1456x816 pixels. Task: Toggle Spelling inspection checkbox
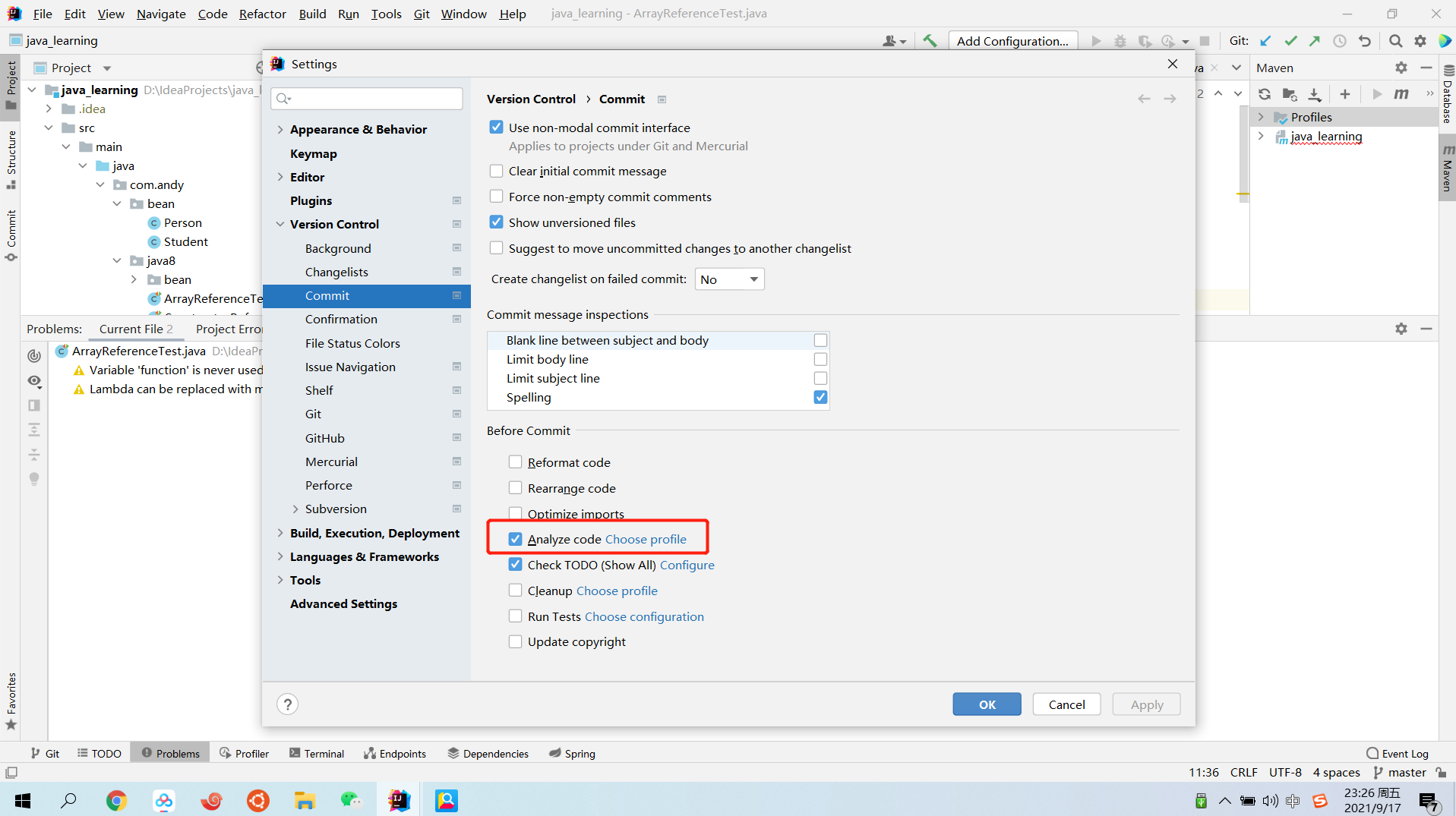pos(820,397)
